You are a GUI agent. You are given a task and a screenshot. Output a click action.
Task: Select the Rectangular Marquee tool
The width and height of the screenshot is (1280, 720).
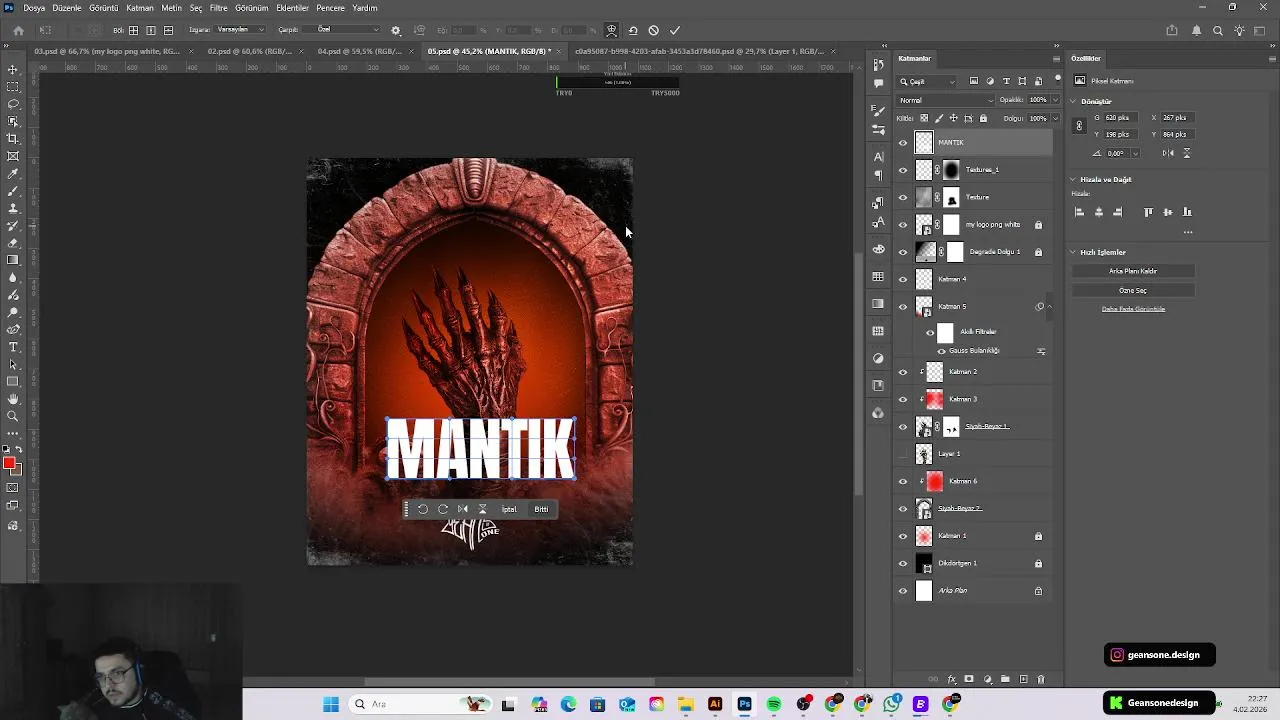coord(13,87)
